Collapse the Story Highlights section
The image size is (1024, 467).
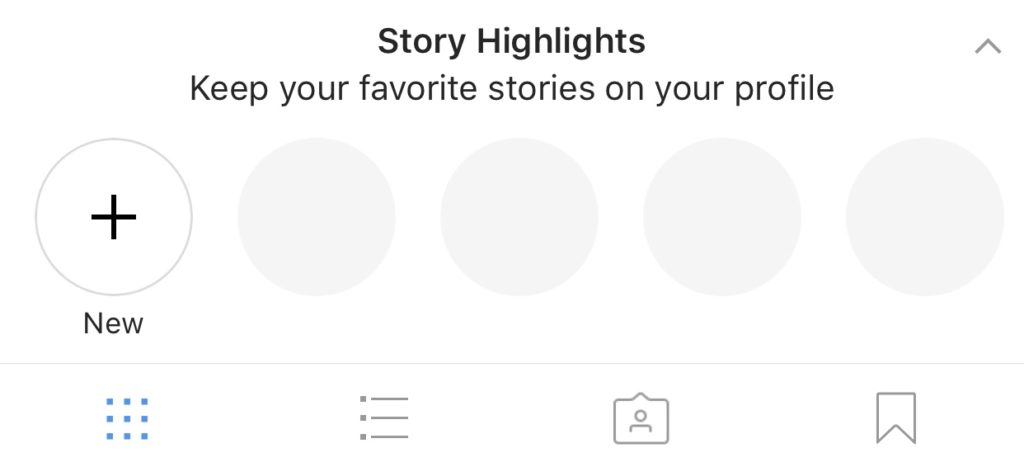pos(987,46)
